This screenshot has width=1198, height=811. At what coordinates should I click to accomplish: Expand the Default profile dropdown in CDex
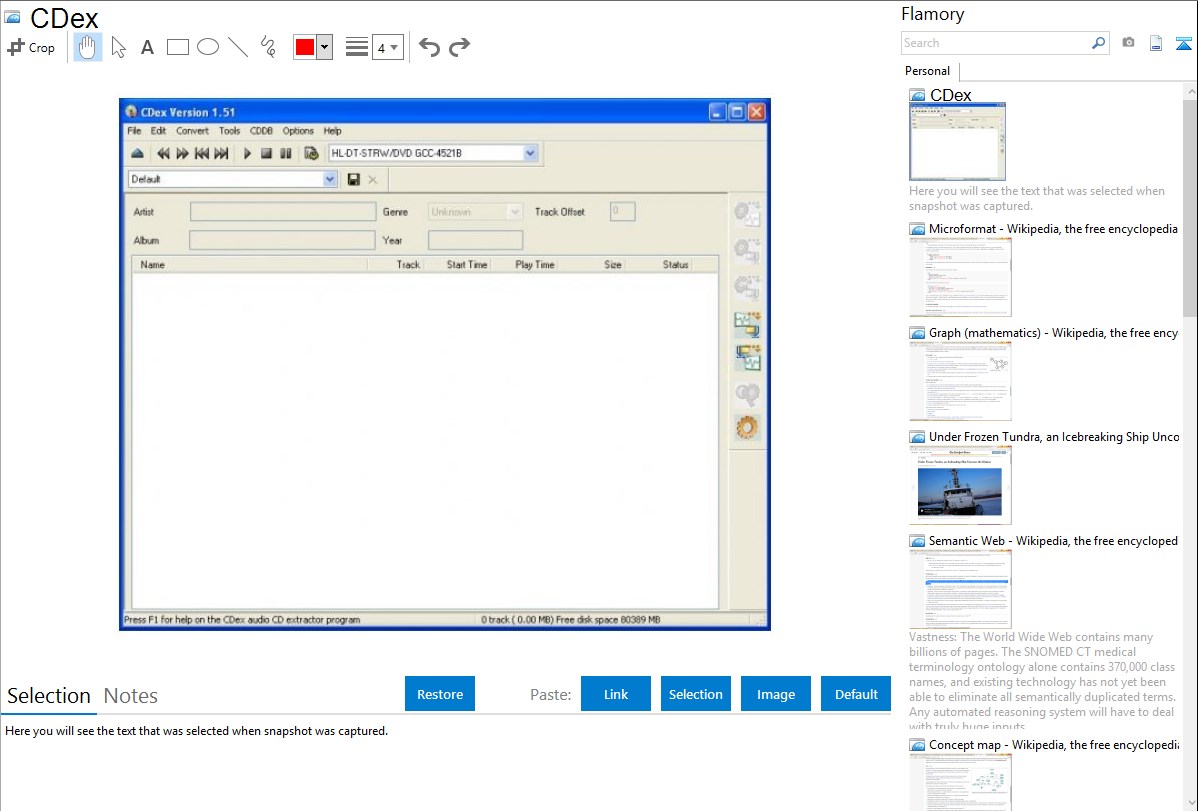[x=329, y=179]
